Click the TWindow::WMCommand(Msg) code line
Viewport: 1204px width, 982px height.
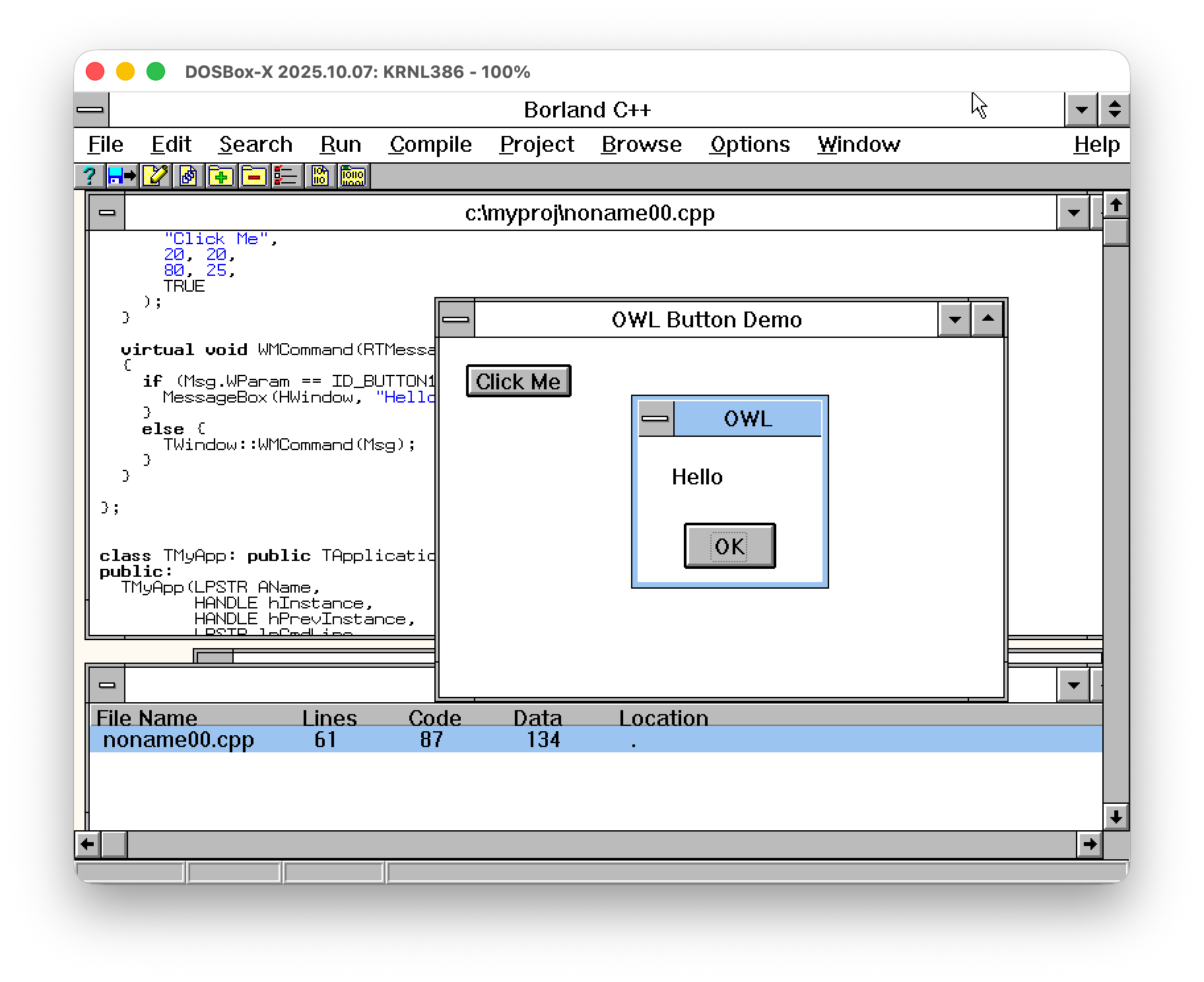290,444
